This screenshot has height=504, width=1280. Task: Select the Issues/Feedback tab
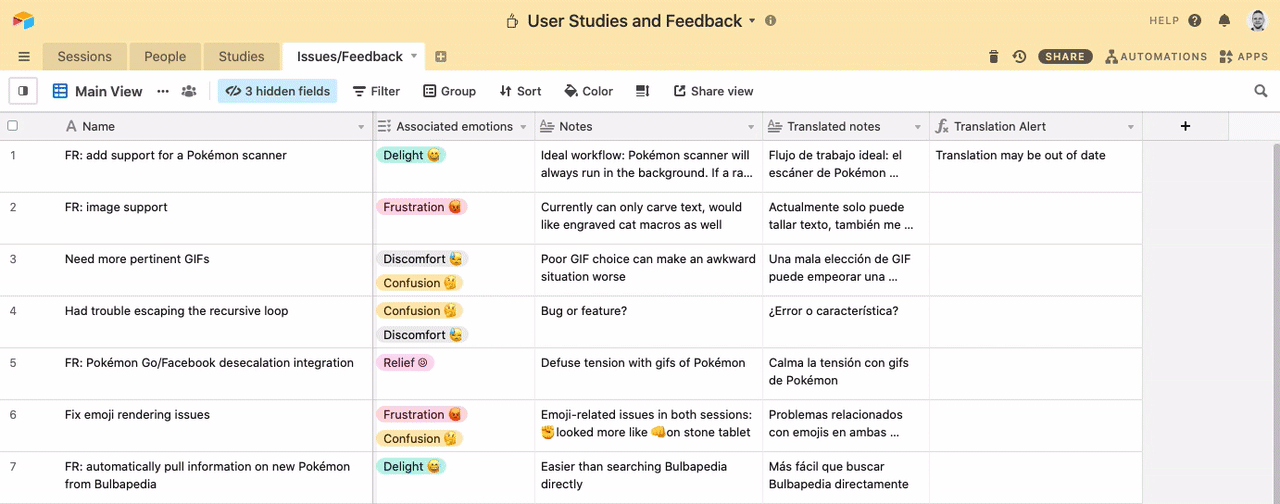350,57
